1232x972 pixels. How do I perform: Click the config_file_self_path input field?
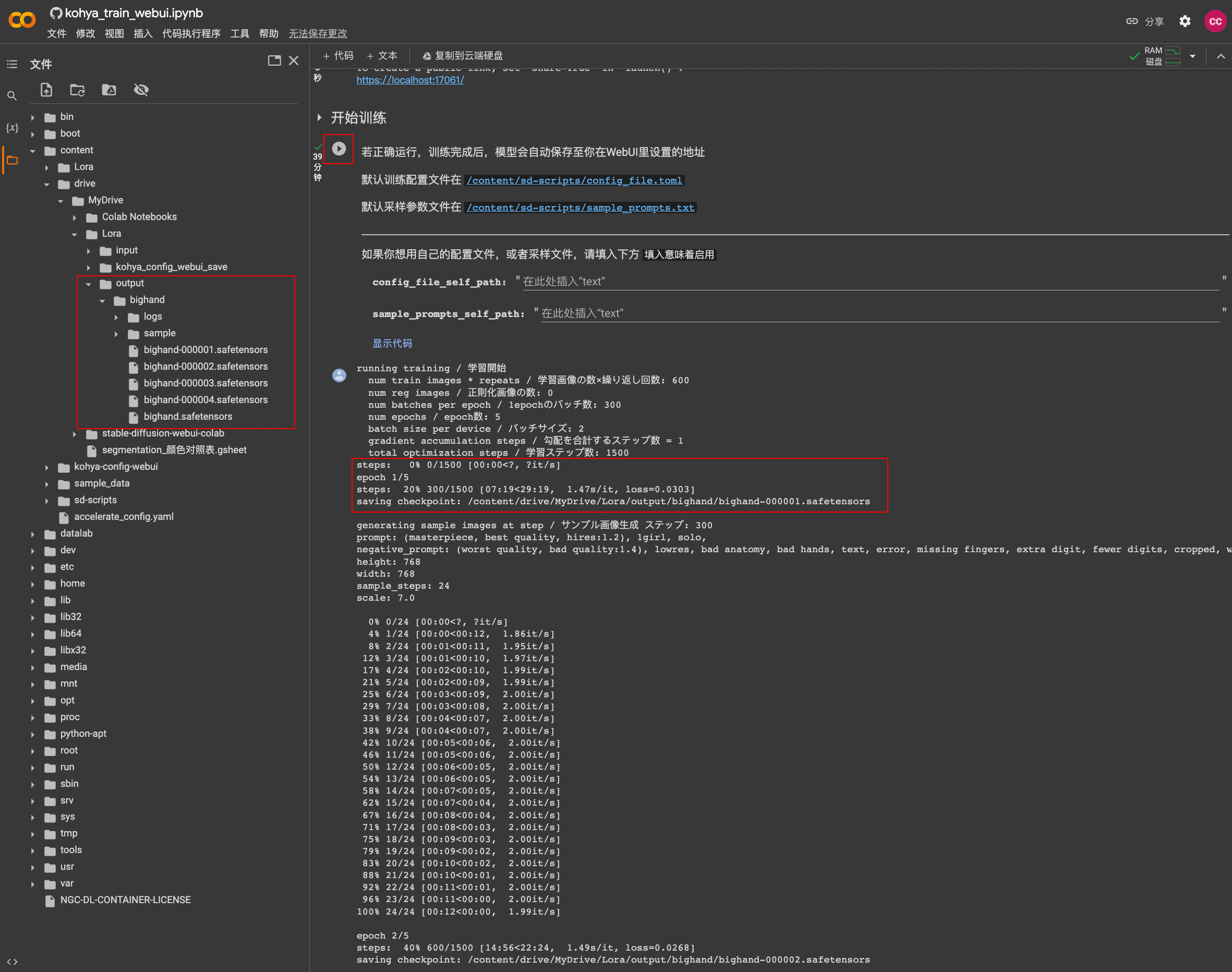click(870, 282)
